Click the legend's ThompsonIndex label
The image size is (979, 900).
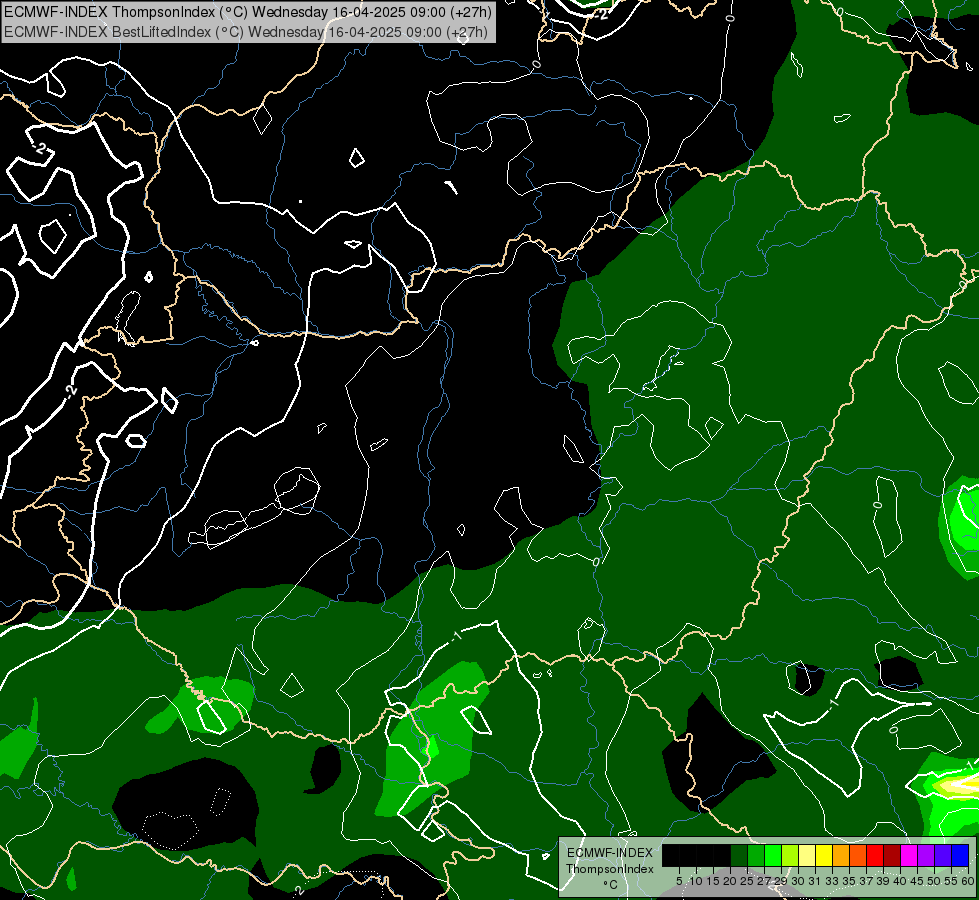point(610,869)
